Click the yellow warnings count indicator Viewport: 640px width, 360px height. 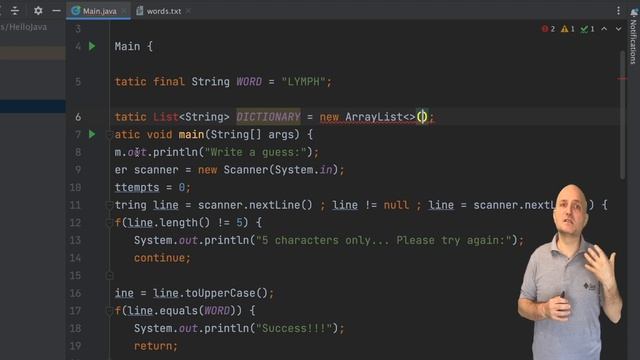(x=568, y=29)
